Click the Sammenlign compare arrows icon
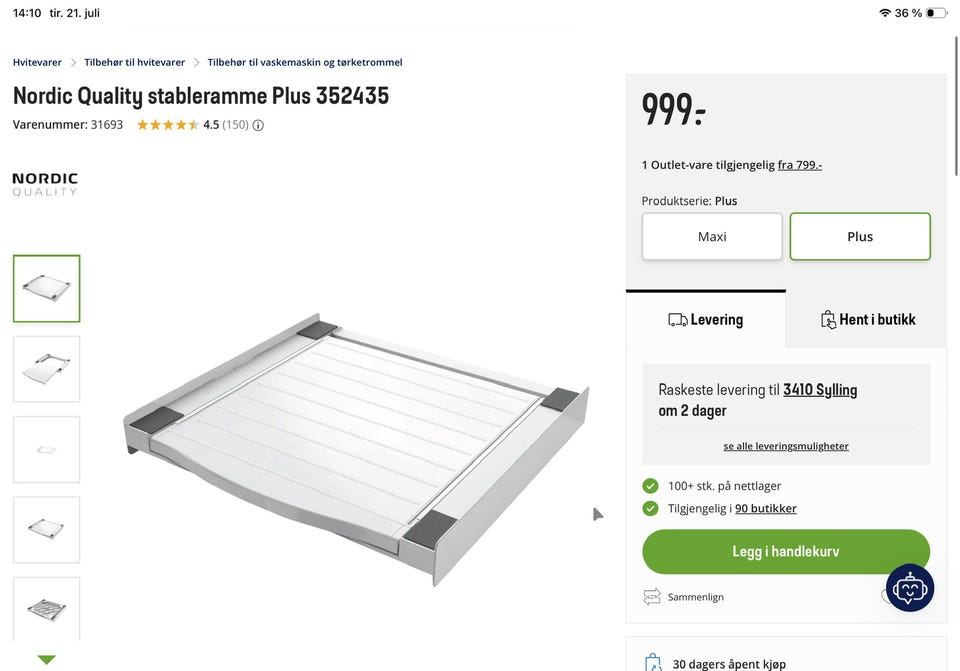This screenshot has height=671, width=960. coord(651,596)
